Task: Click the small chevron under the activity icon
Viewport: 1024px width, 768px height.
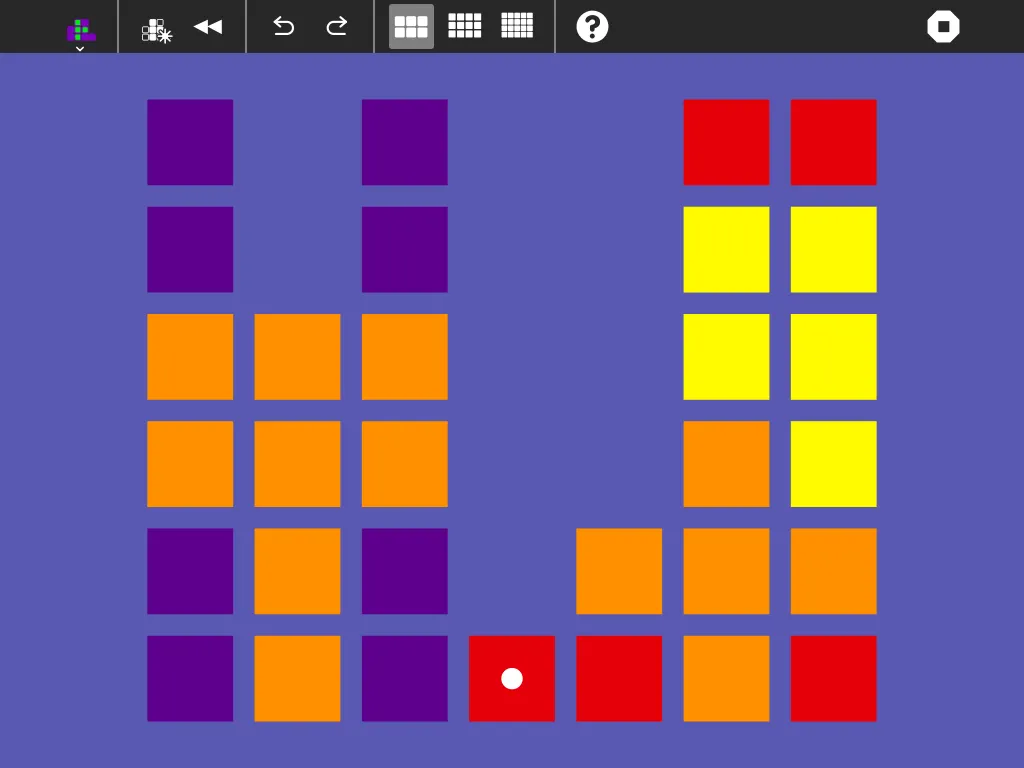Action: [80, 49]
